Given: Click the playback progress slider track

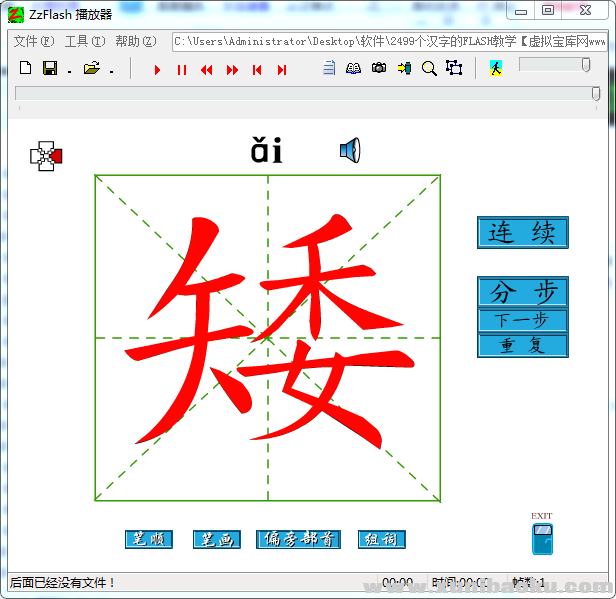Looking at the screenshot, I should 300,93.
